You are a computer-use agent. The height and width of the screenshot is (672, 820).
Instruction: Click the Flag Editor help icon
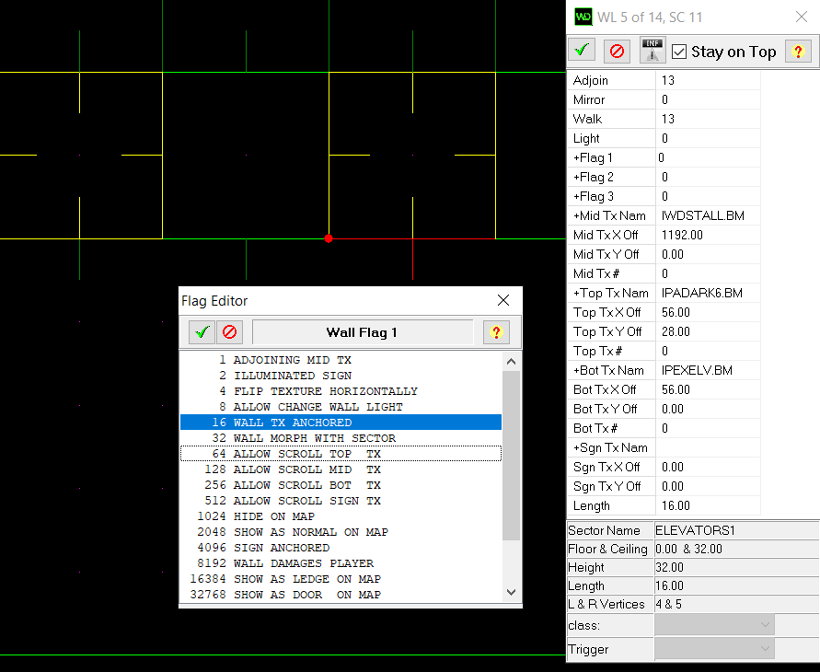[x=497, y=332]
